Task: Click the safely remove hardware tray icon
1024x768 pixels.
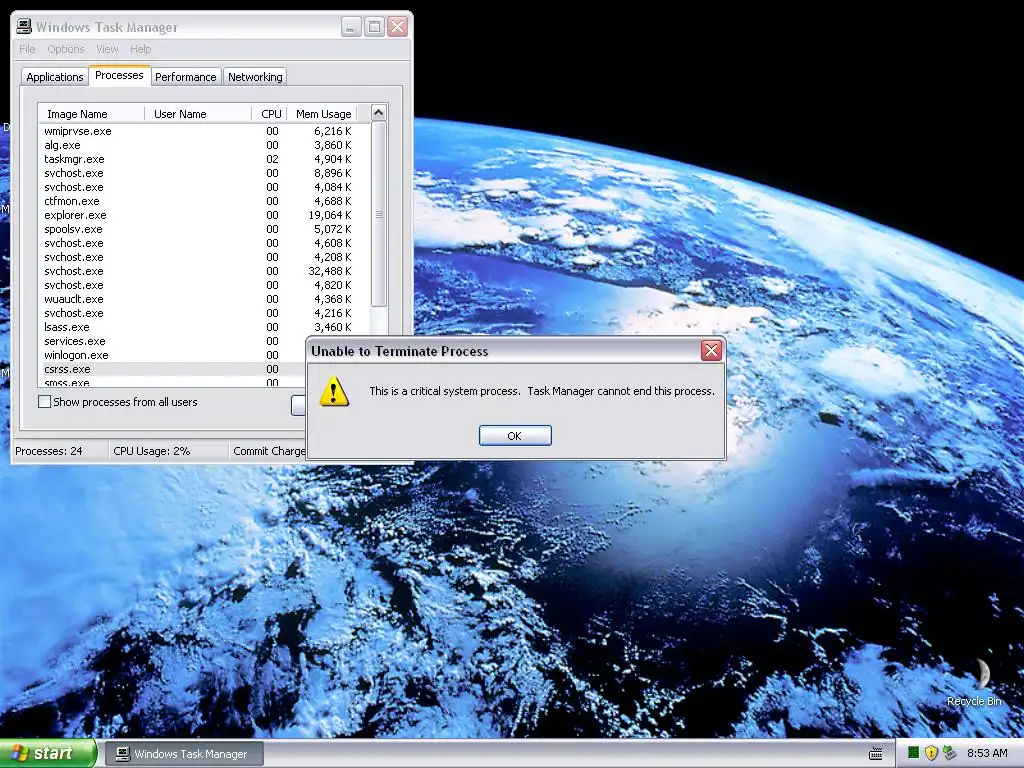Action: (949, 753)
